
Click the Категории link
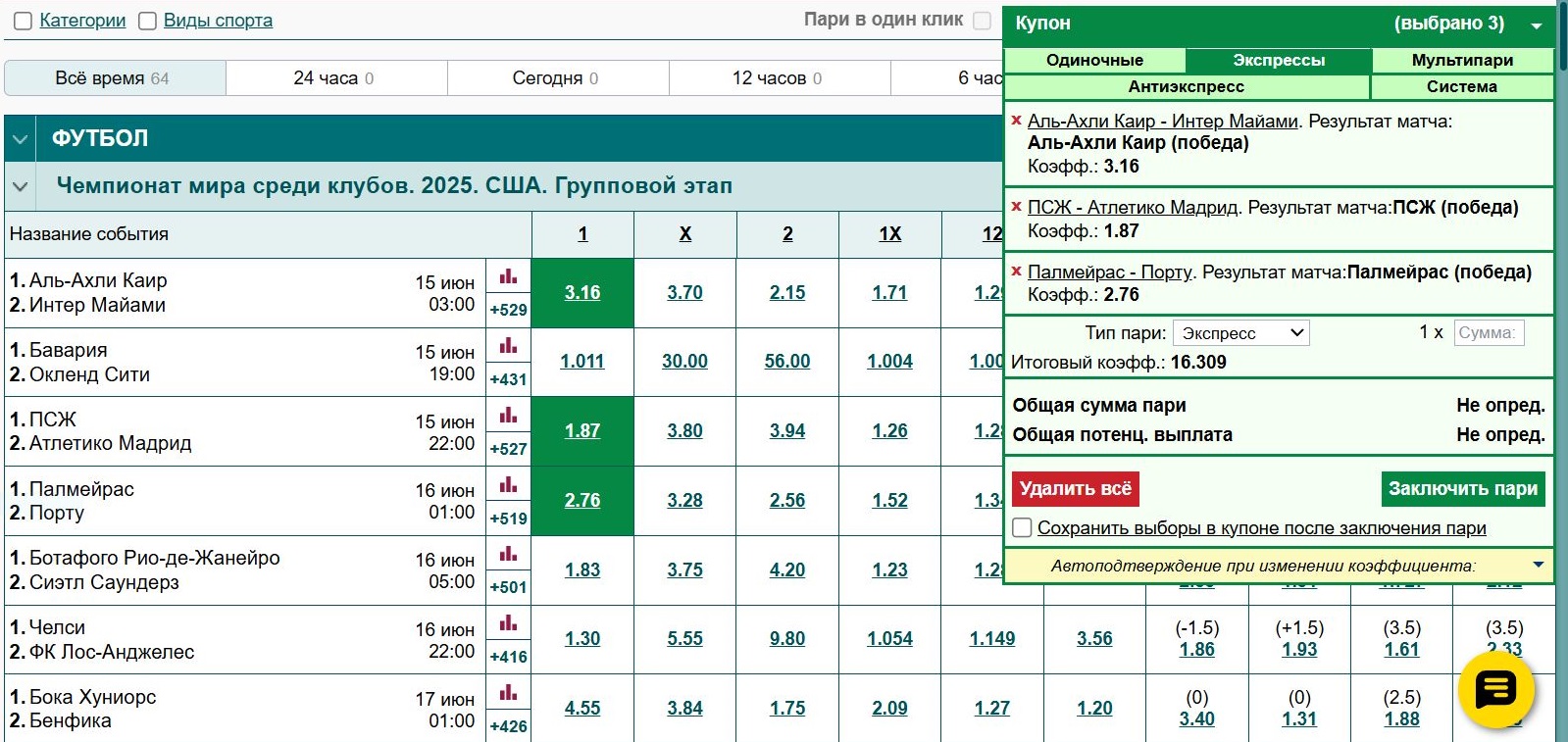point(82,21)
